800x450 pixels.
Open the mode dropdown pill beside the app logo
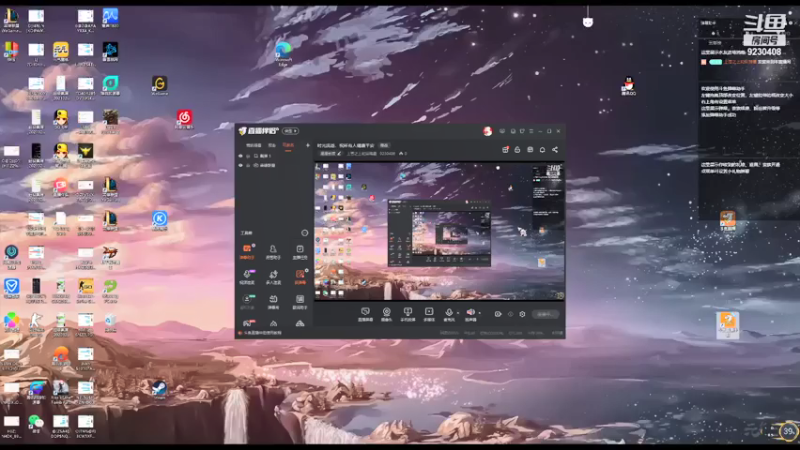[291, 131]
